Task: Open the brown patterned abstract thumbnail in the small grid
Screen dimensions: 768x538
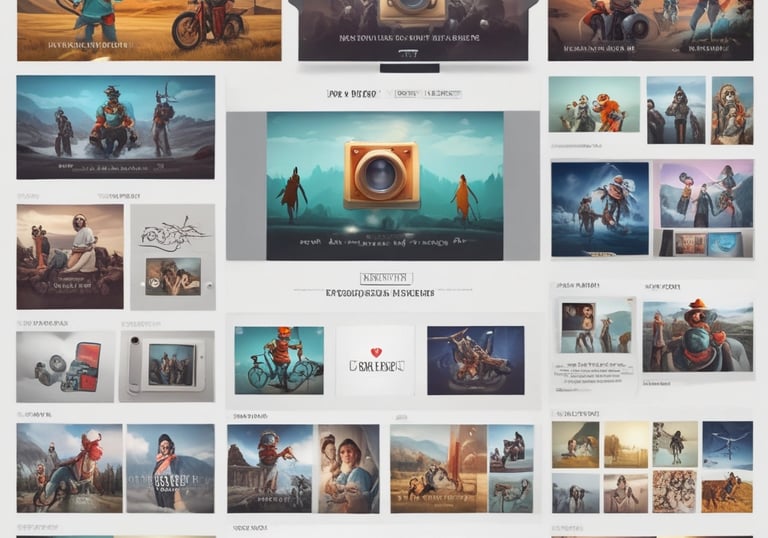Action: (x=674, y=492)
